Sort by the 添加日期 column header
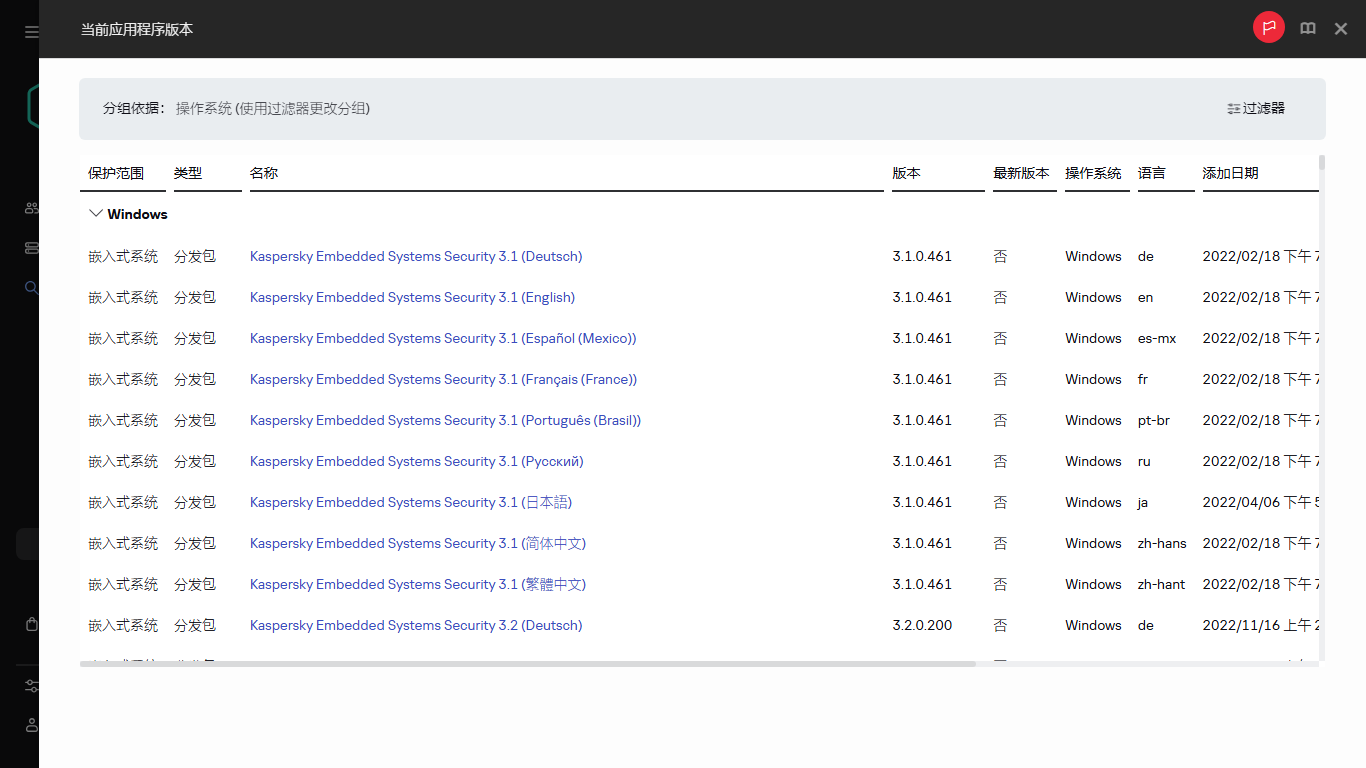This screenshot has width=1366, height=768. [1230, 173]
